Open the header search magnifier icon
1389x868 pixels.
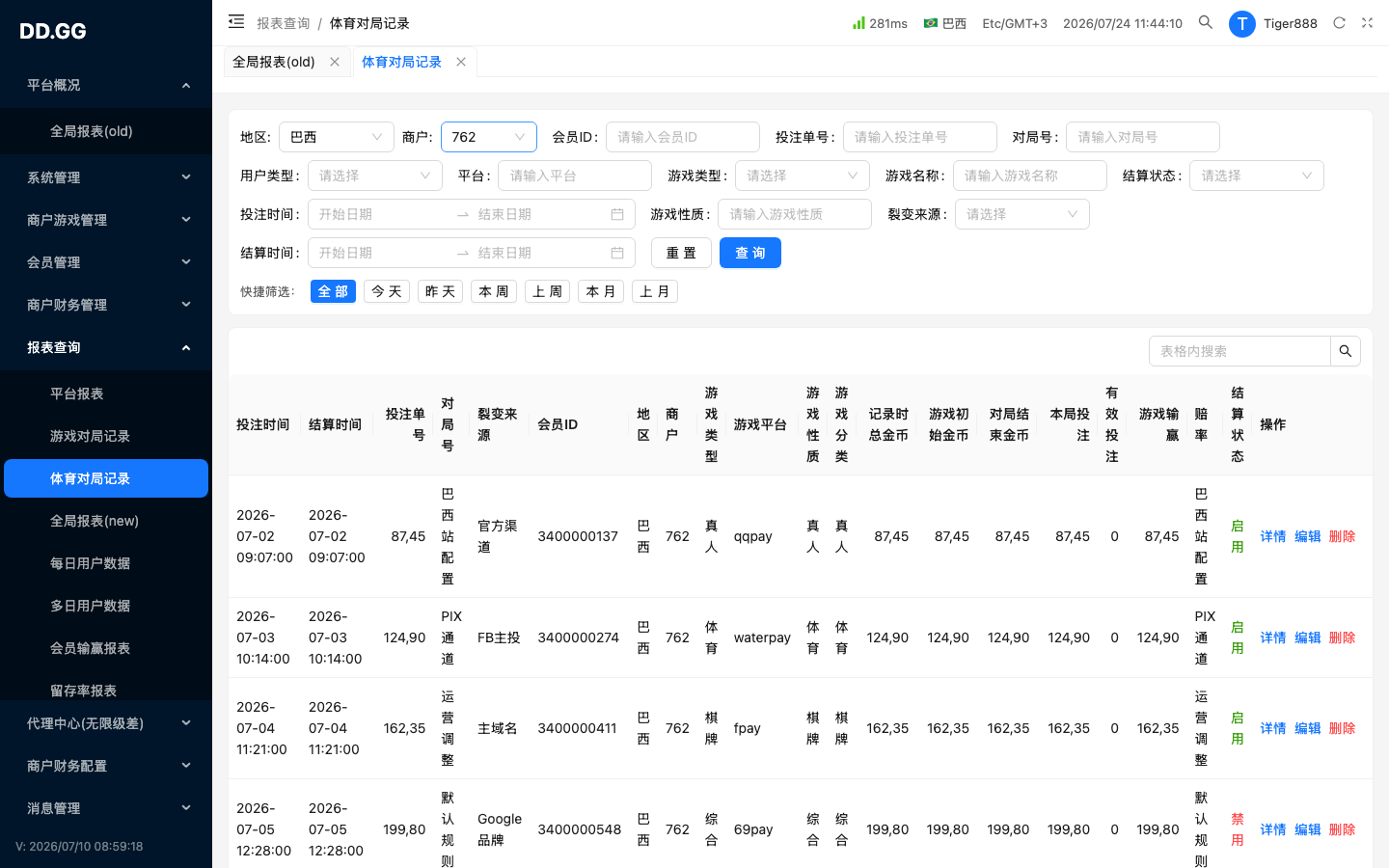click(1206, 22)
